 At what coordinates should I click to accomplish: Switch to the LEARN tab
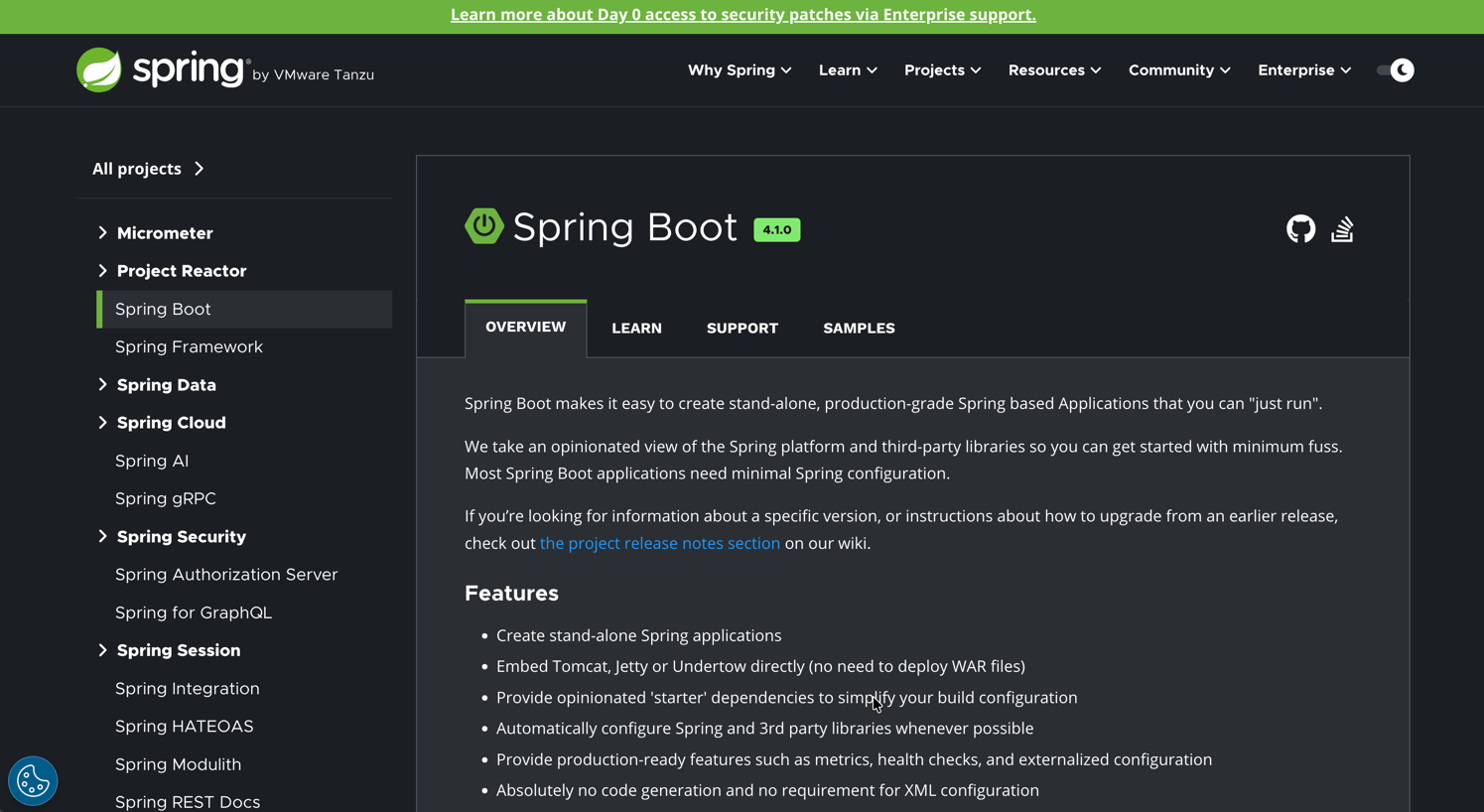coord(636,329)
